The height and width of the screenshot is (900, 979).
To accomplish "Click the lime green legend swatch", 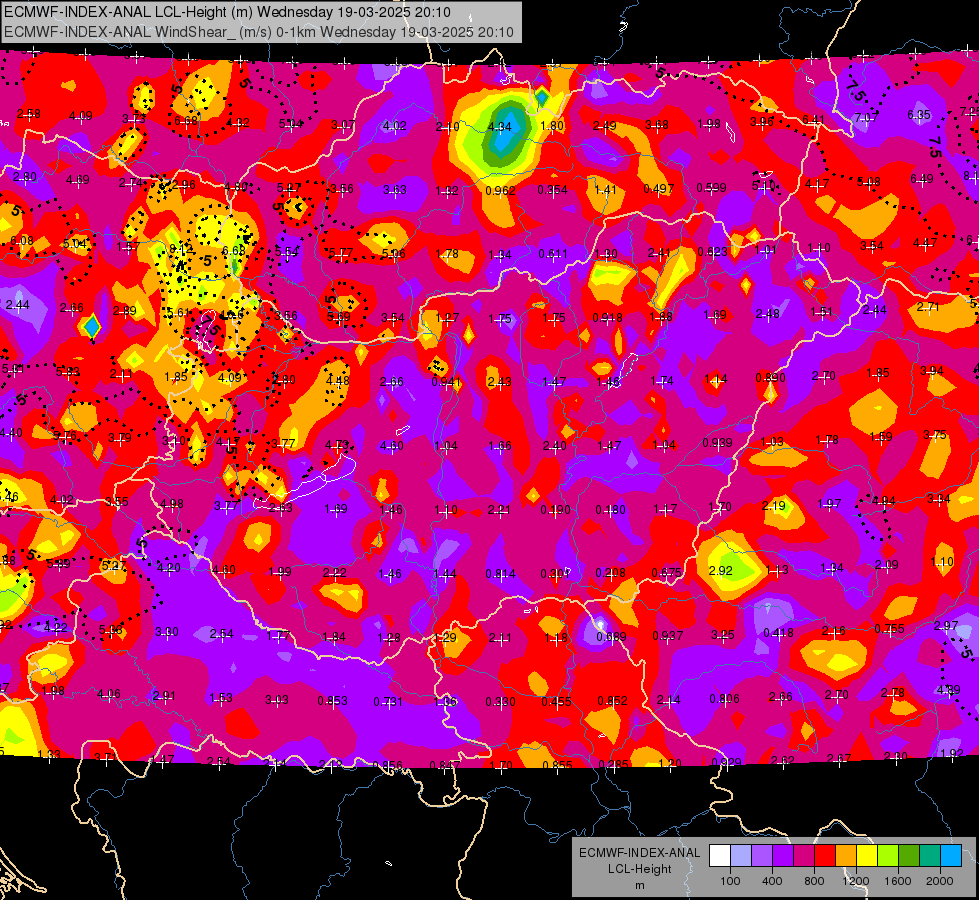I will pyautogui.click(x=888, y=855).
